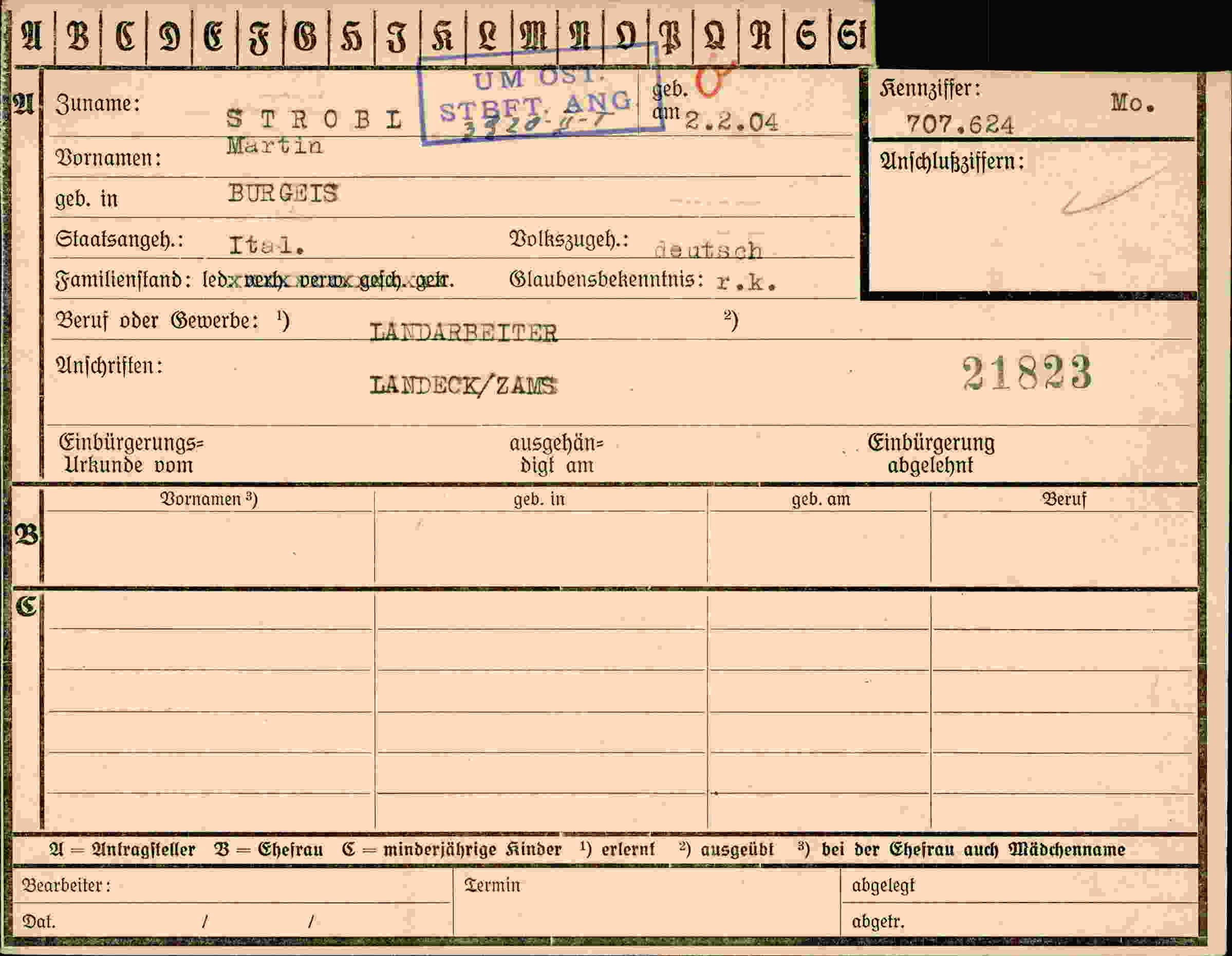Image resolution: width=1232 pixels, height=956 pixels.
Task: Click the Bearbeiter field
Action: click(x=232, y=886)
